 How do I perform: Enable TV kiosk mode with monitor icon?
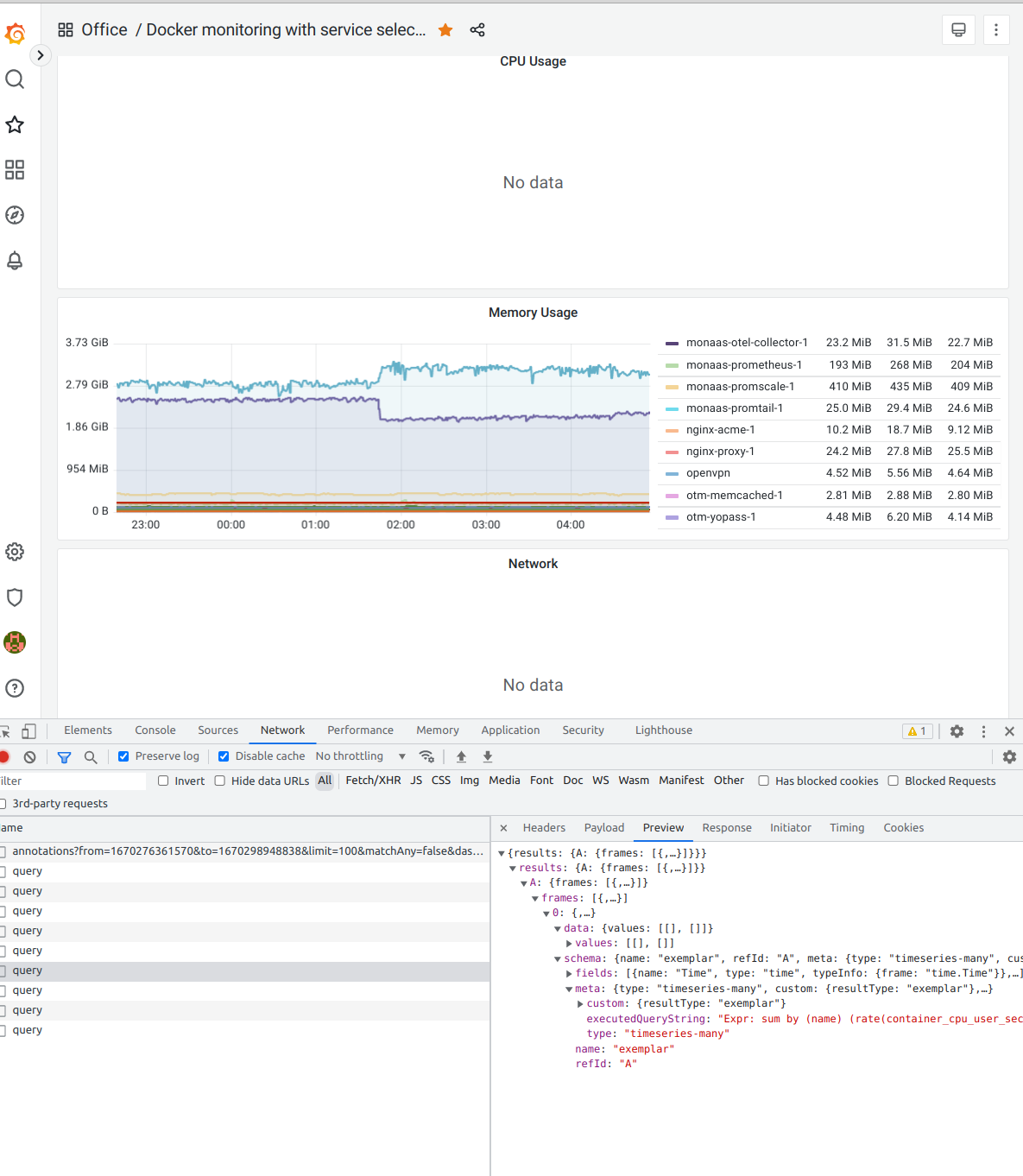[x=957, y=29]
